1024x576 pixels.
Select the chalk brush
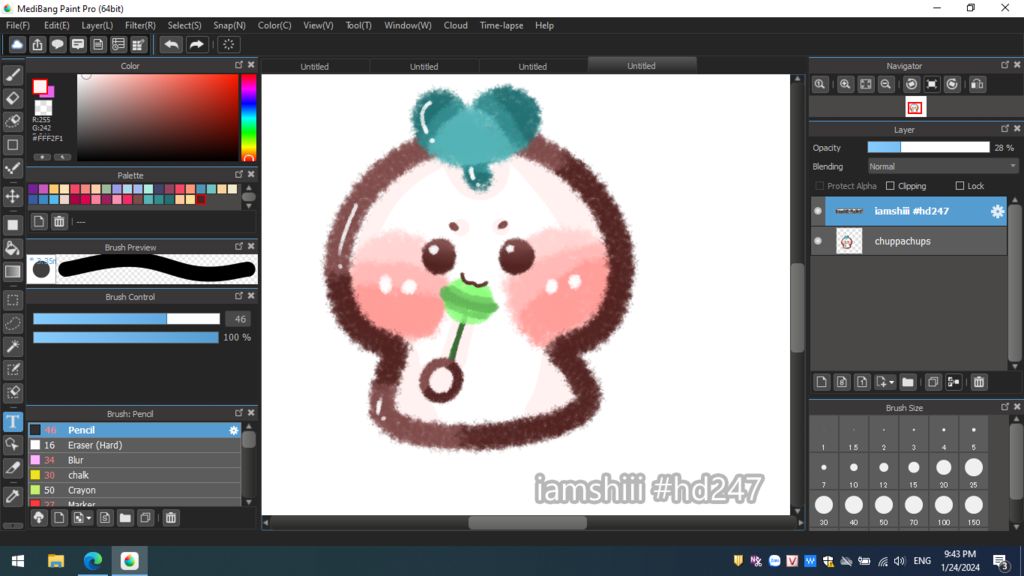(x=134, y=475)
